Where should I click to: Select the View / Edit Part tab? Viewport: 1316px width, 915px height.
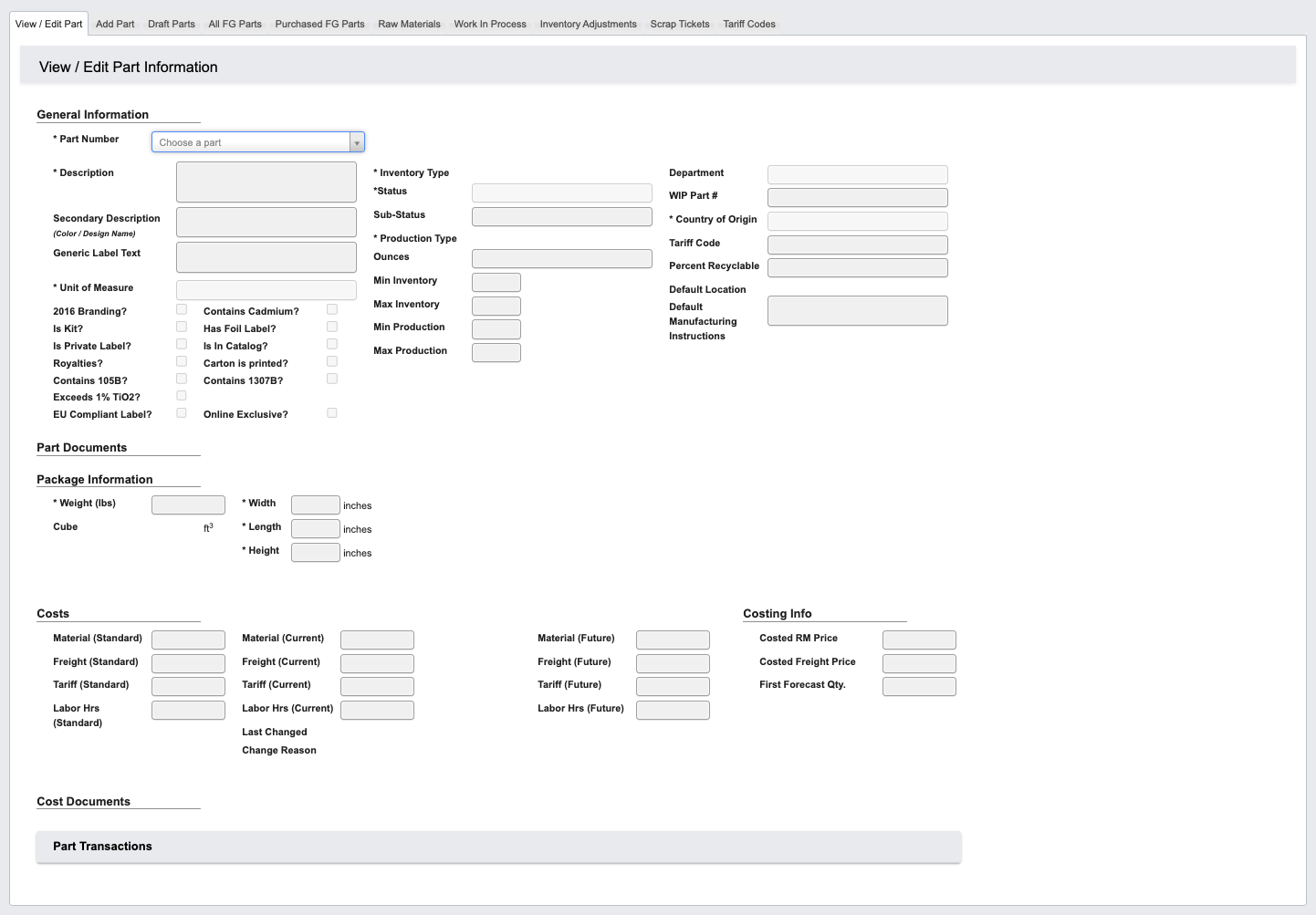pos(49,24)
